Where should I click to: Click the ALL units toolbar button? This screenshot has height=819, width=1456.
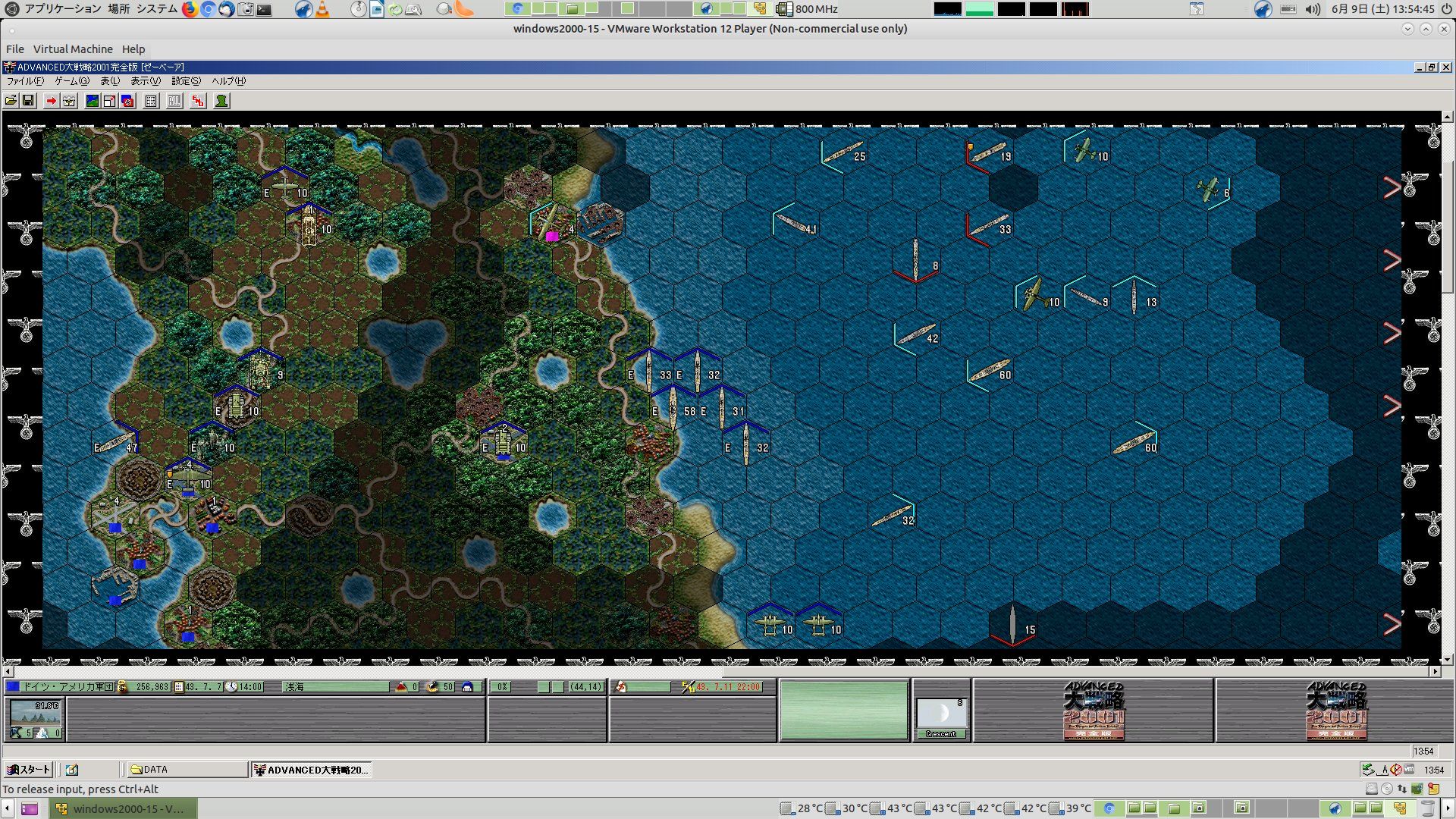[x=174, y=101]
